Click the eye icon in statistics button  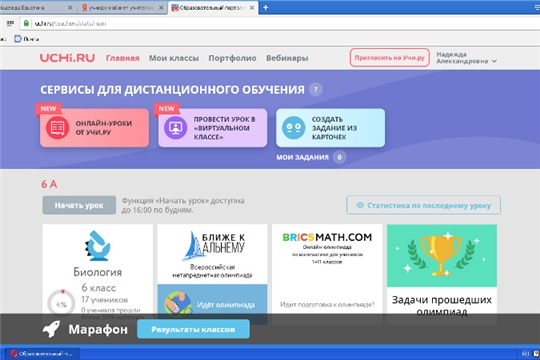click(x=360, y=205)
